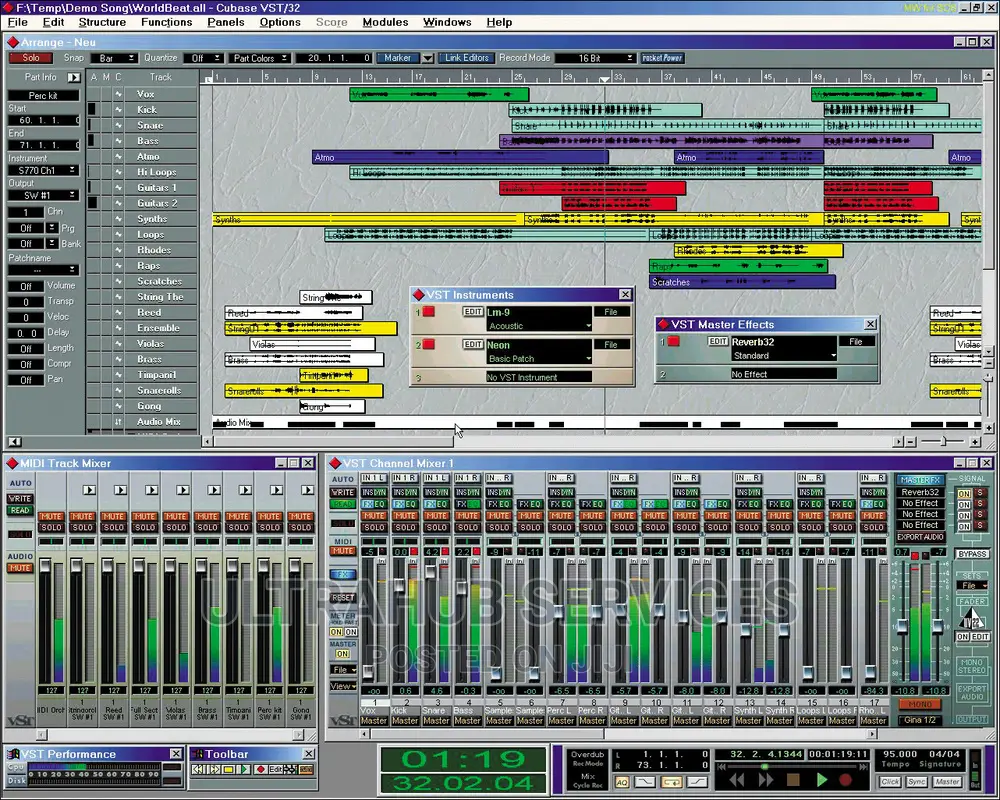Toggle the BYPASS button in master section

coord(972,554)
